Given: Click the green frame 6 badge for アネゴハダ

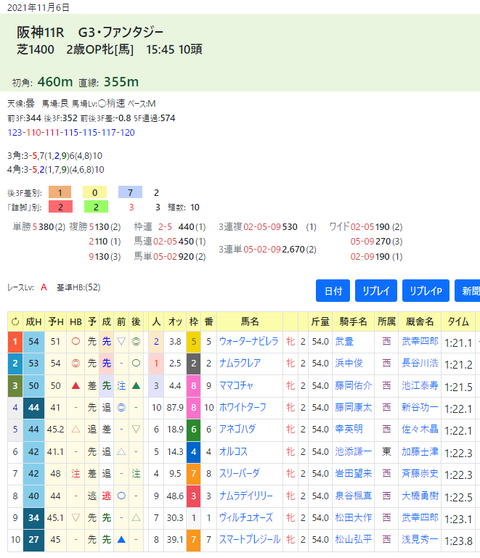Looking at the screenshot, I should 194,430.
